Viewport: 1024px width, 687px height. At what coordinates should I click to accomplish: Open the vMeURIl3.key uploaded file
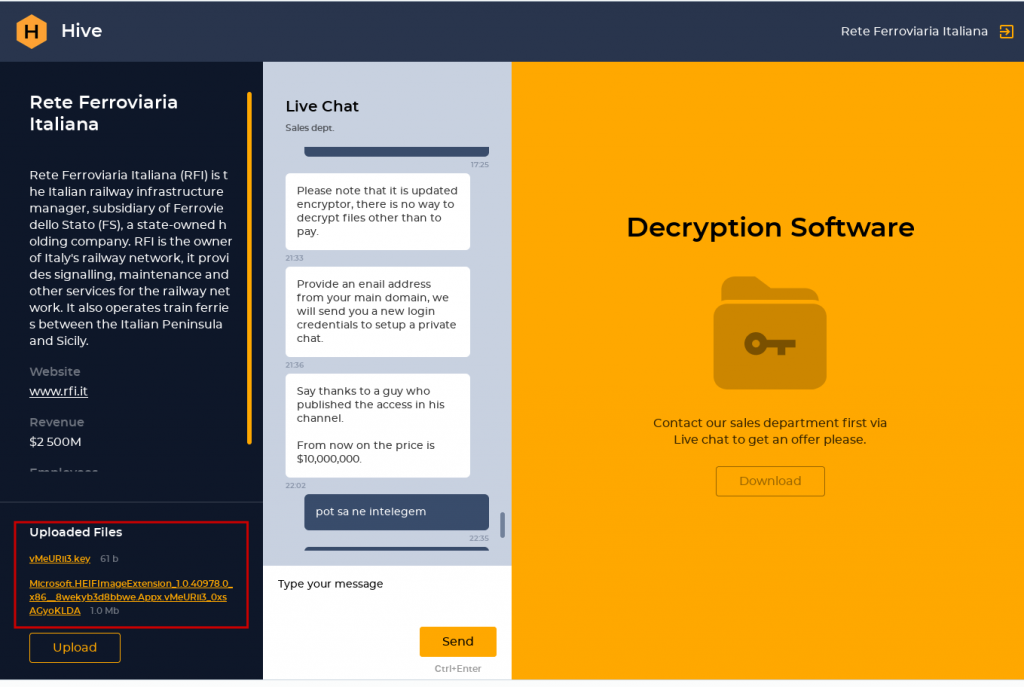(60, 558)
